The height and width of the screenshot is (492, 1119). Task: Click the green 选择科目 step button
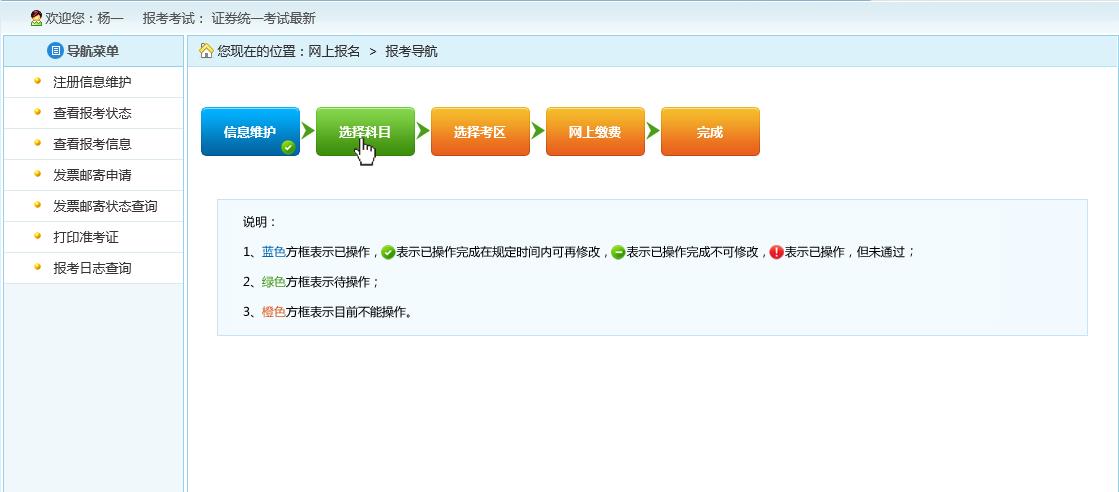coord(365,131)
